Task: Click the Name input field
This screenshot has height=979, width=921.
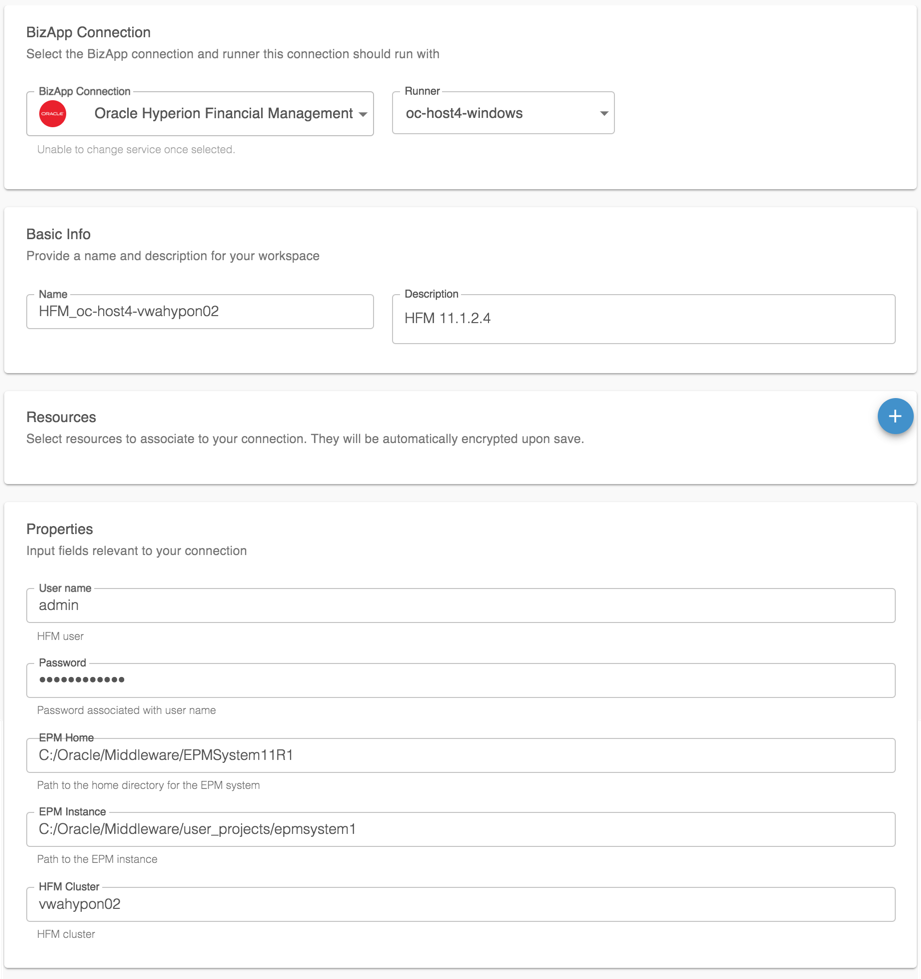Action: click(200, 312)
